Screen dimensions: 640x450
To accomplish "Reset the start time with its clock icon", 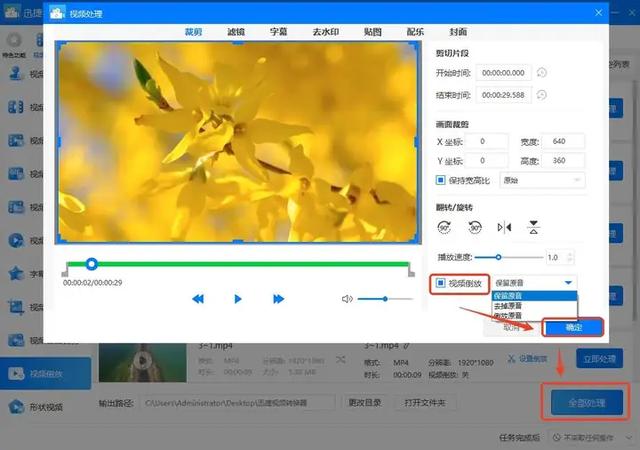I will click(542, 73).
